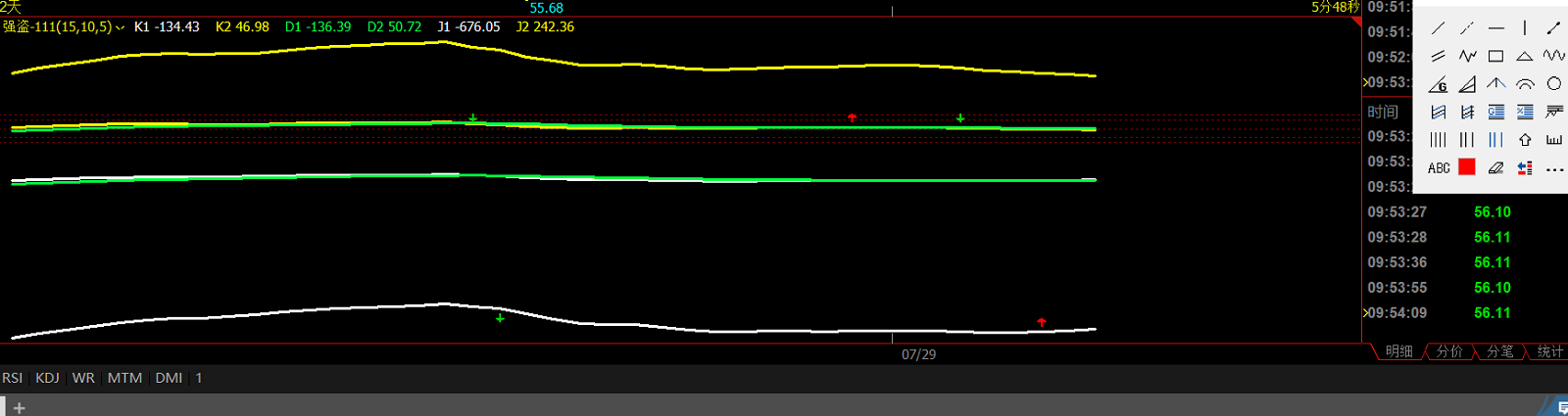Select the circle drawing tool
1568x416 pixels.
[1553, 84]
